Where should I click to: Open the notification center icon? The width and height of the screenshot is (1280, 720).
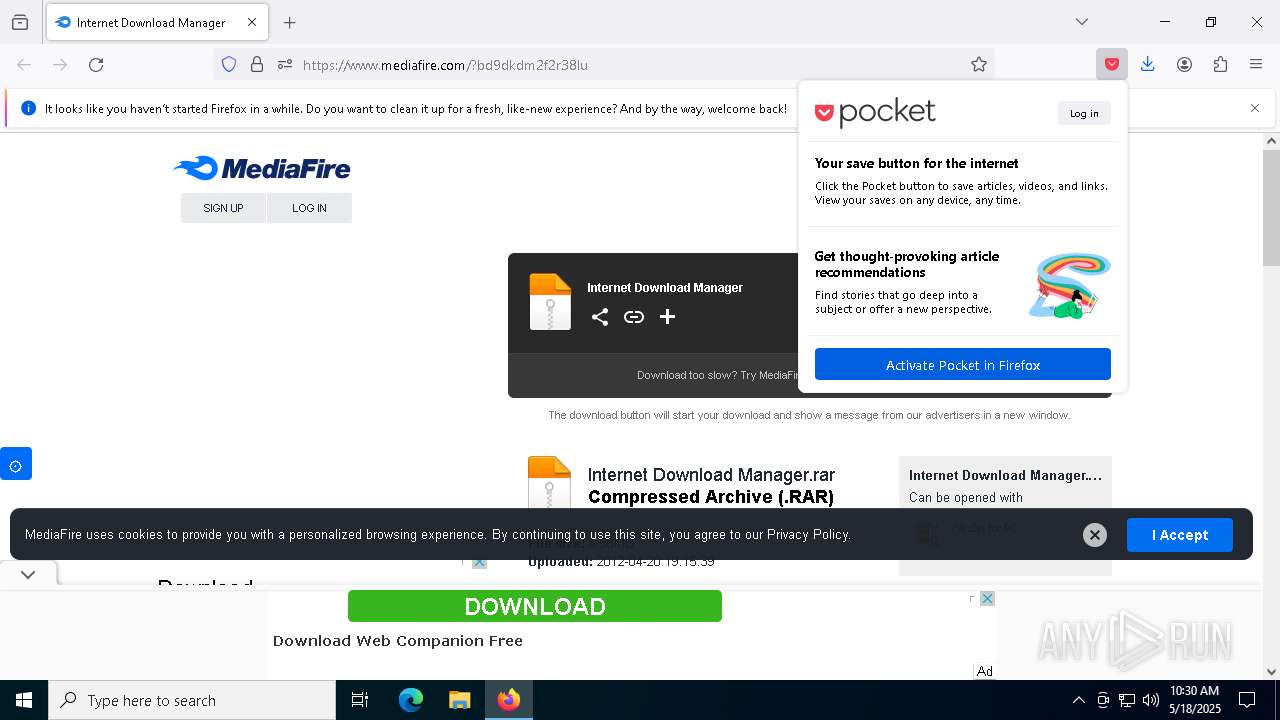coord(1247,700)
